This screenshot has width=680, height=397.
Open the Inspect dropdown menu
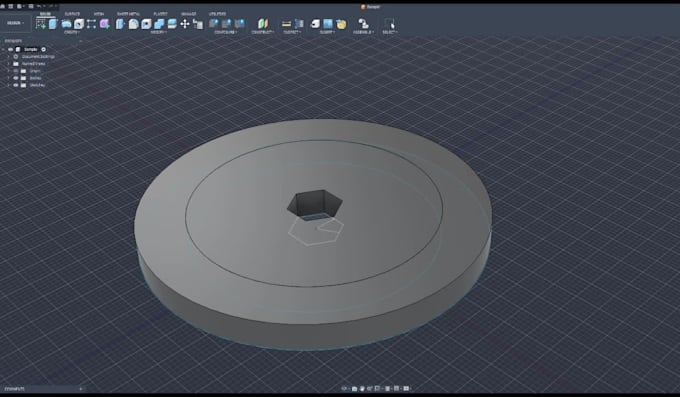[292, 32]
